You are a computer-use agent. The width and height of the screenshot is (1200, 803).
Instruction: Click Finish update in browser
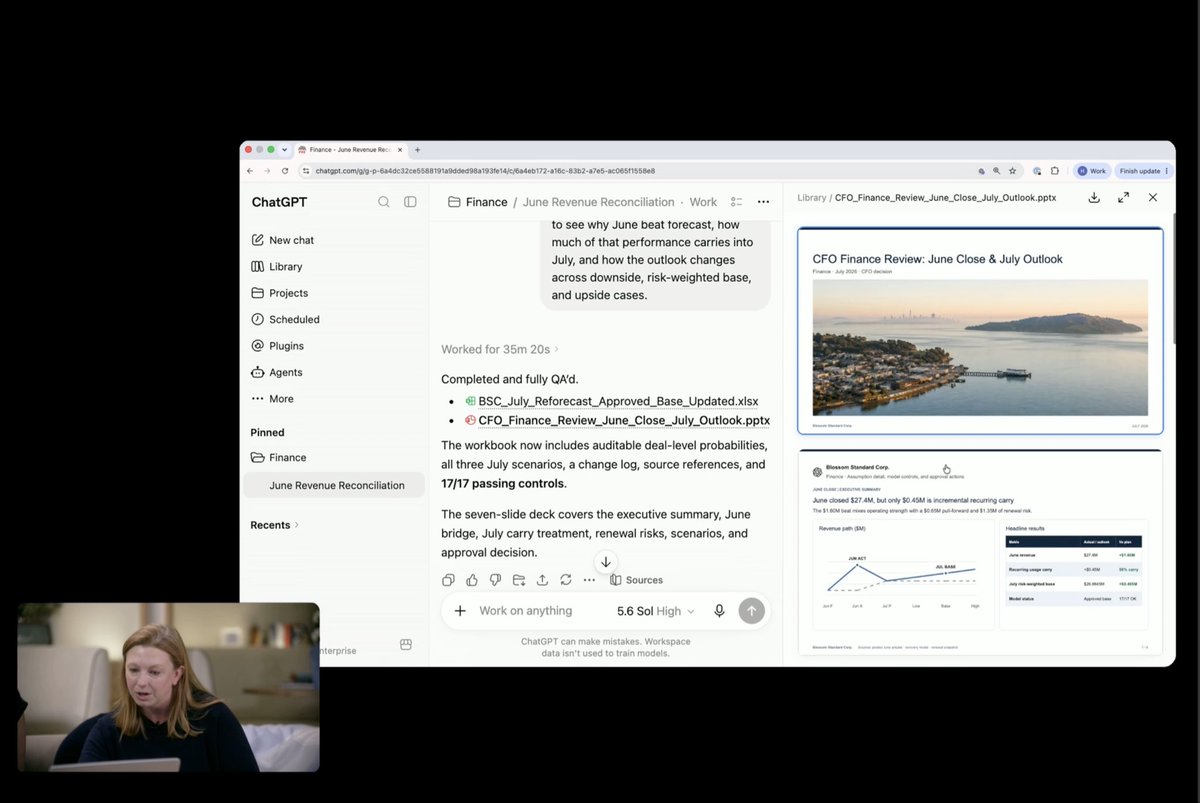(x=1143, y=171)
